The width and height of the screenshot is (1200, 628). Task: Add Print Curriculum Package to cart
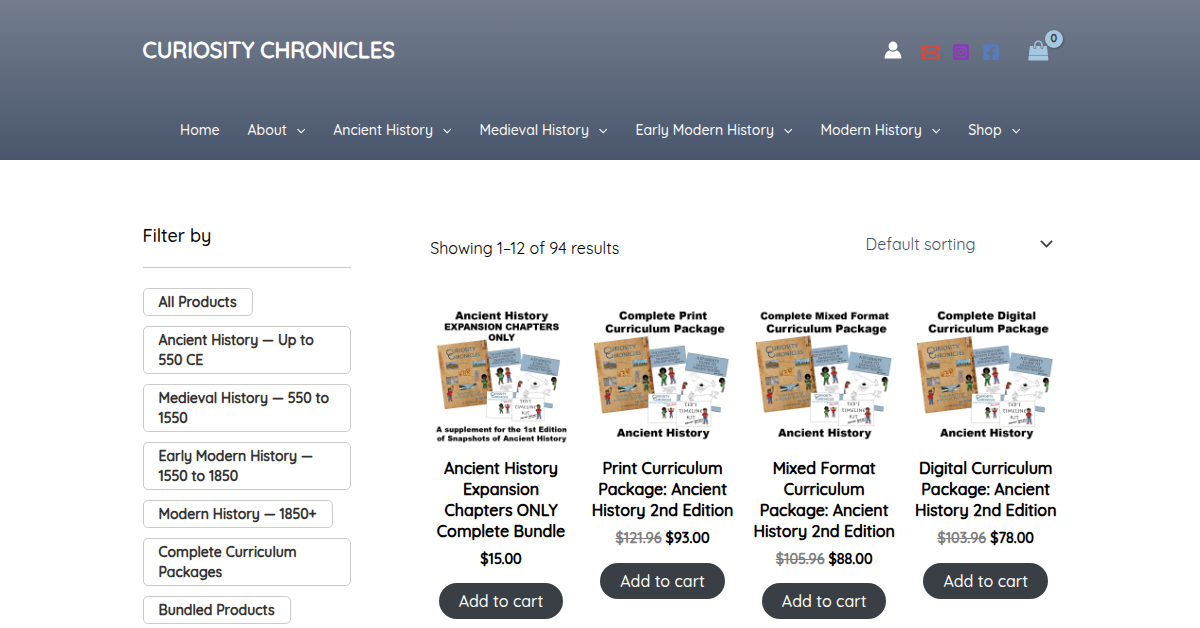(x=662, y=581)
